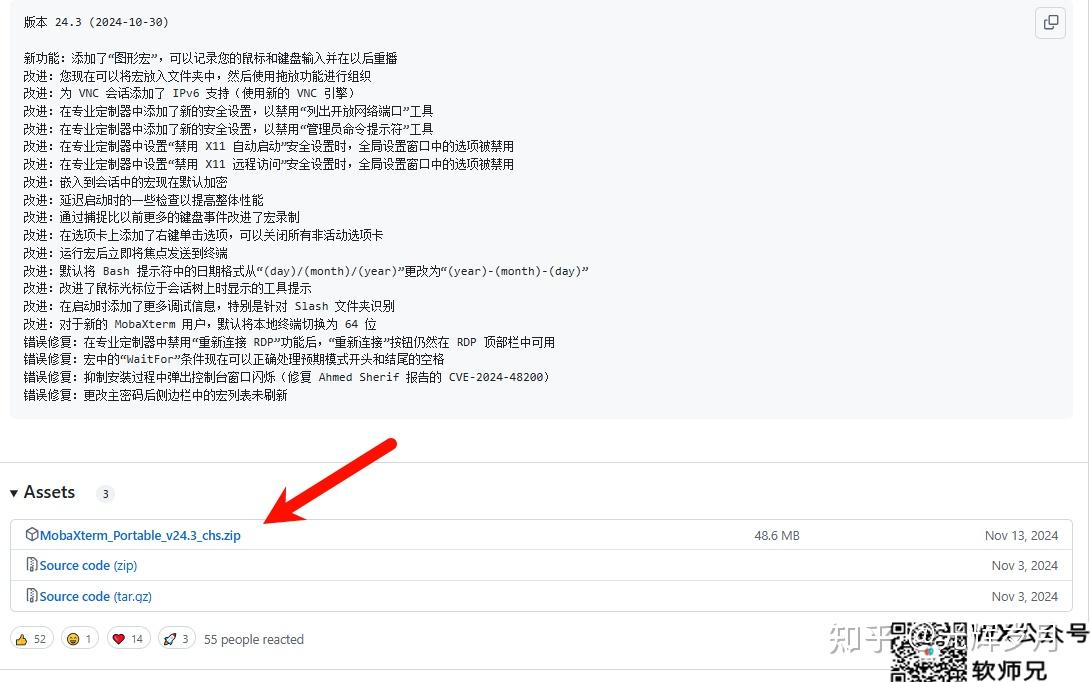Click file icon beside Source code (zip)
This screenshot has width=1090, height=682.
tap(31, 565)
